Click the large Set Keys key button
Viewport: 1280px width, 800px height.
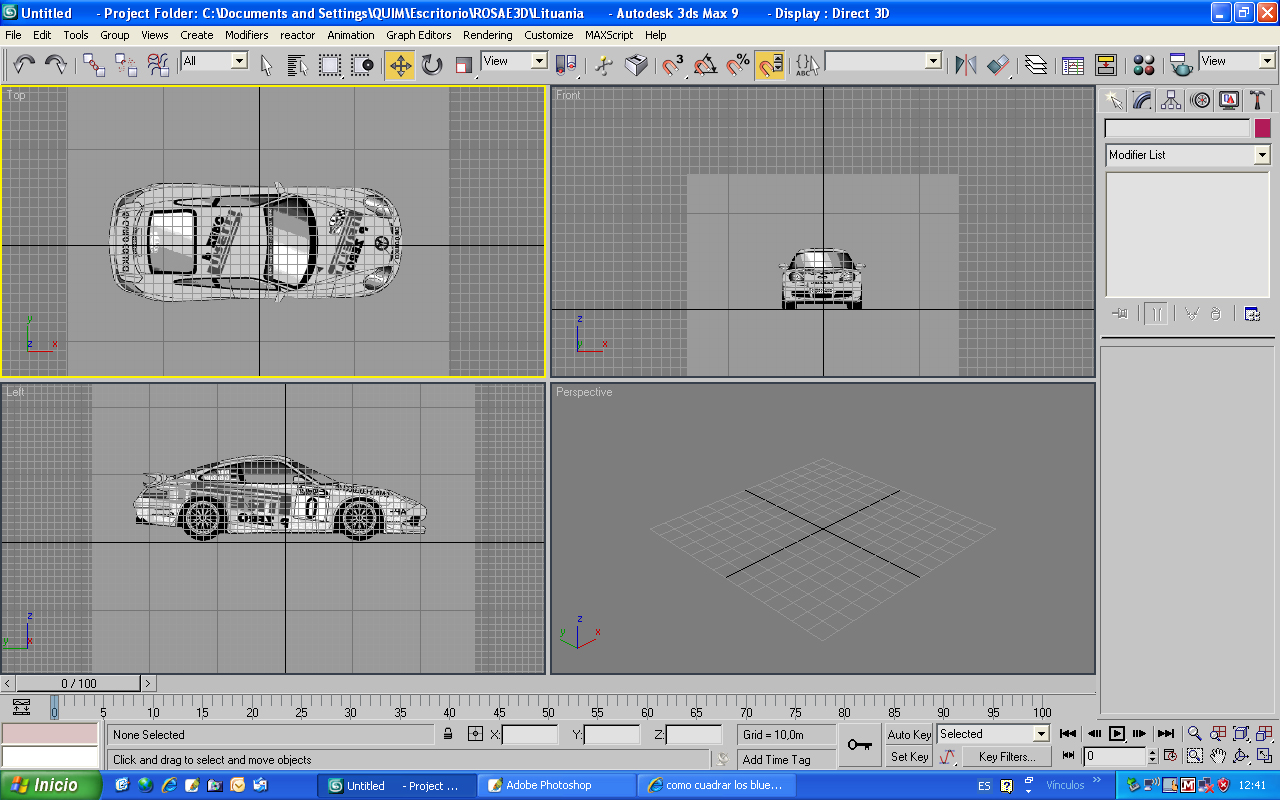[x=859, y=745]
